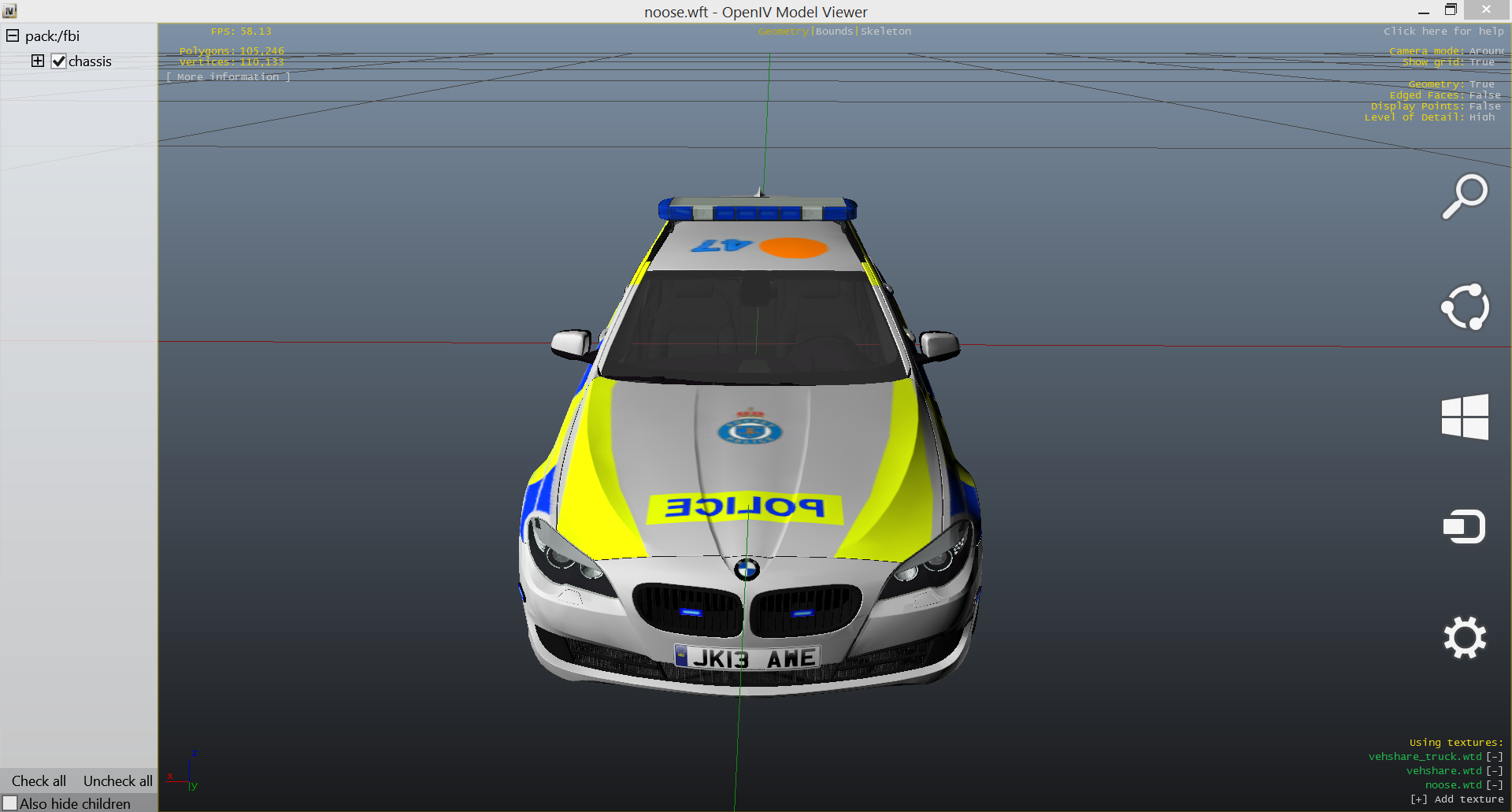Remove vehshare.wtd texture with its [-]
Image resolution: width=1512 pixels, height=812 pixels.
1495,771
